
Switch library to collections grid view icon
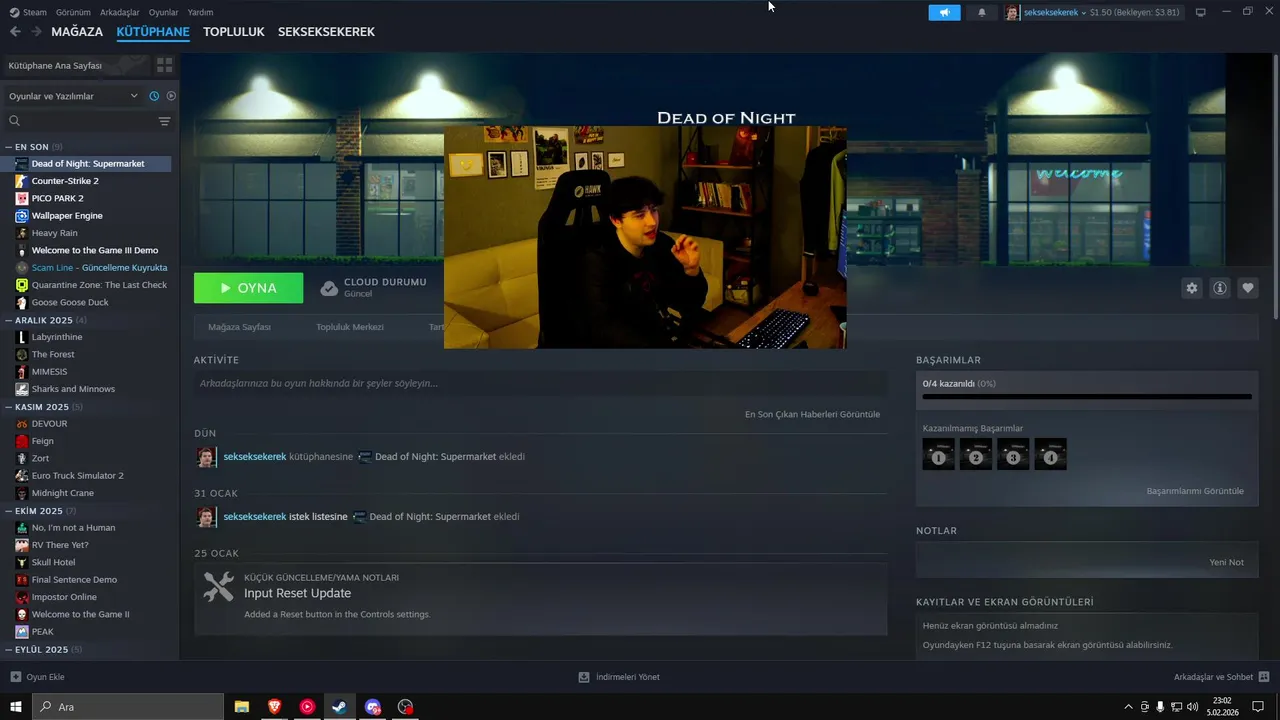(x=164, y=65)
